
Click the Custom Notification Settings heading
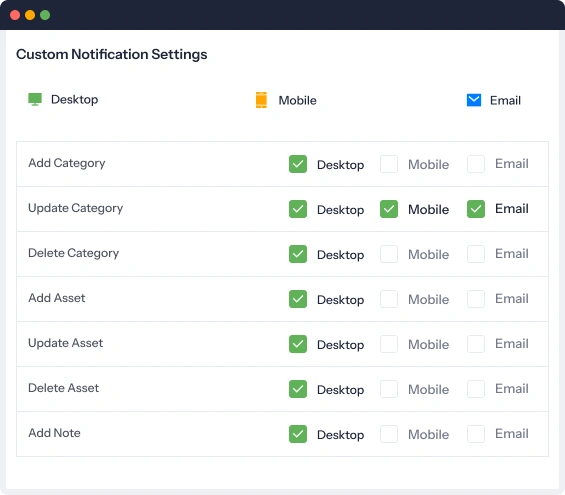coord(112,54)
